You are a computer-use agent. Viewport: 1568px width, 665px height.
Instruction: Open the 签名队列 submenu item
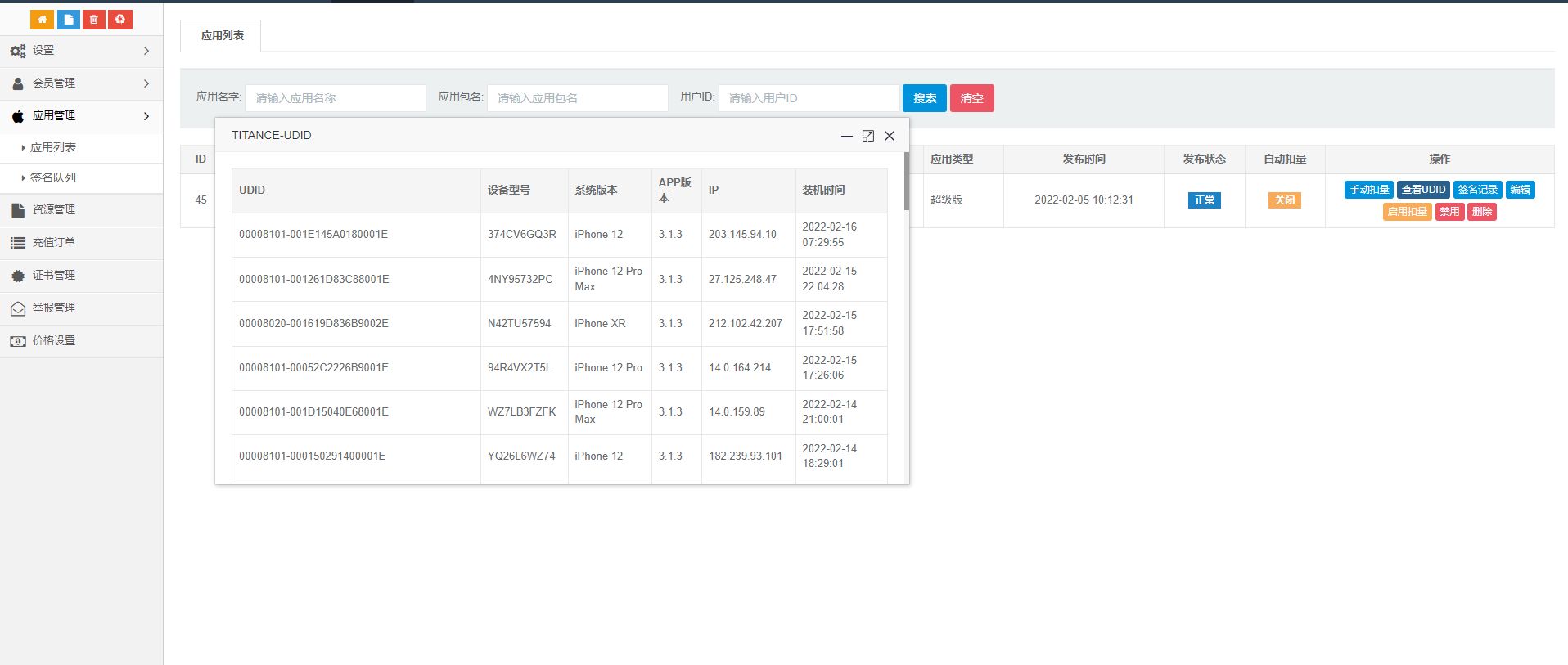click(82, 177)
